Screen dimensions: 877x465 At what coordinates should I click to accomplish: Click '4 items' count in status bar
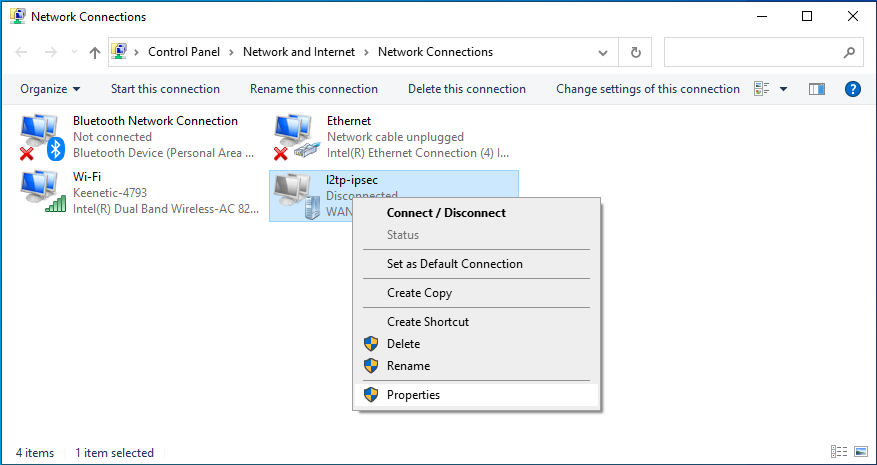pos(35,452)
